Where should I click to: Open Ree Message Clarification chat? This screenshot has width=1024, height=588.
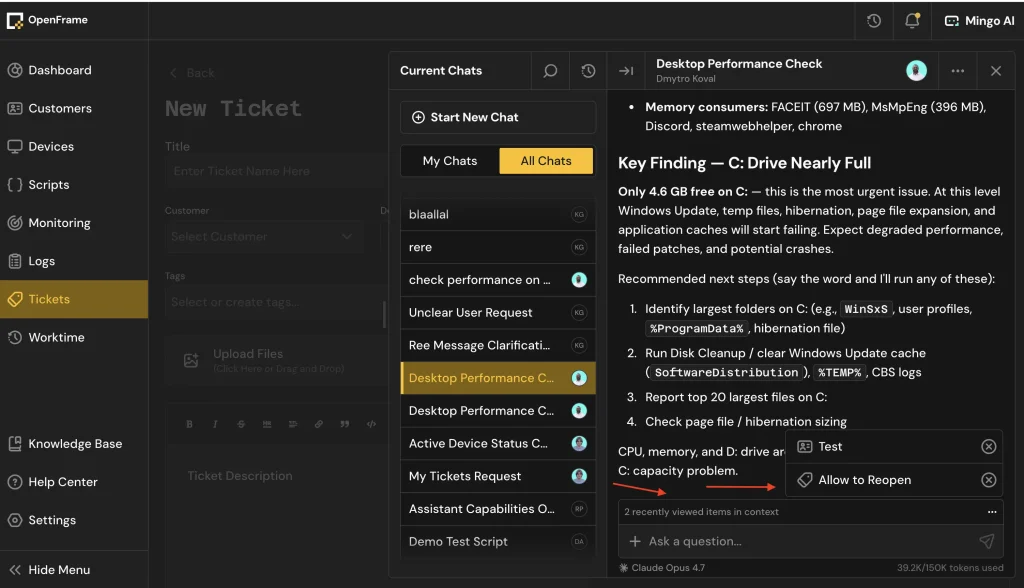498,345
